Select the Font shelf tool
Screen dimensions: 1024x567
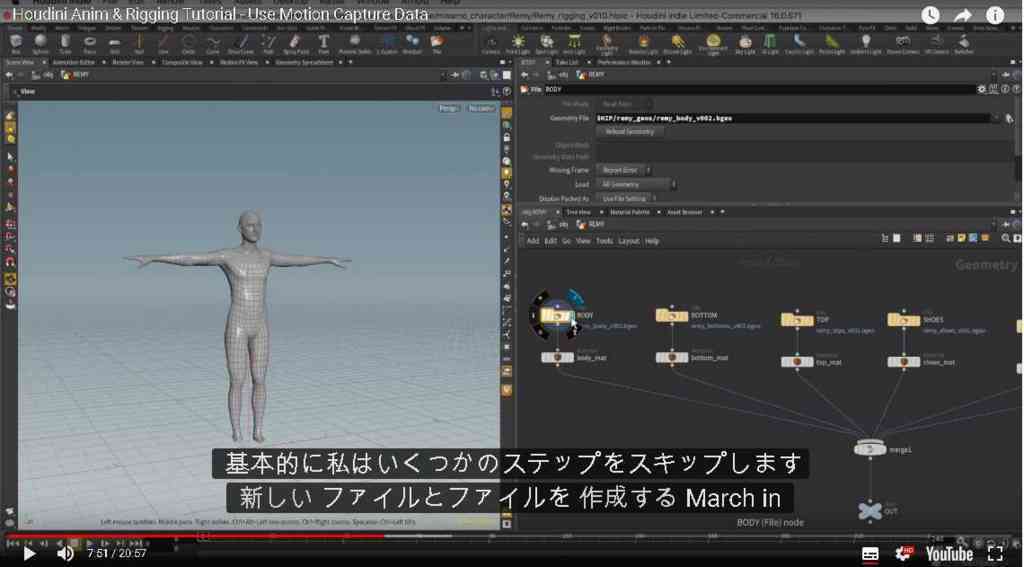pos(323,44)
